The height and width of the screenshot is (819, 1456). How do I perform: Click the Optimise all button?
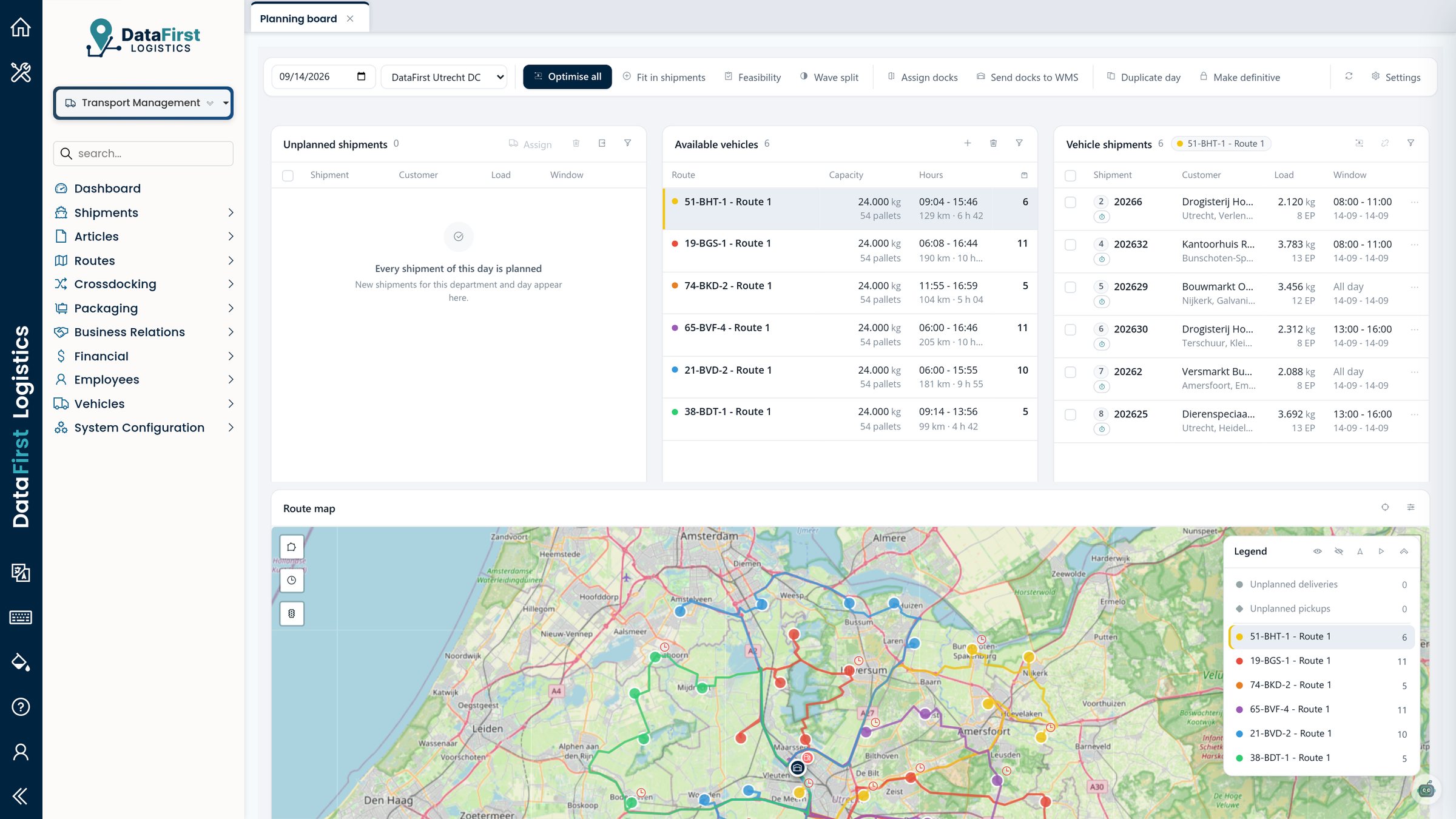567,76
